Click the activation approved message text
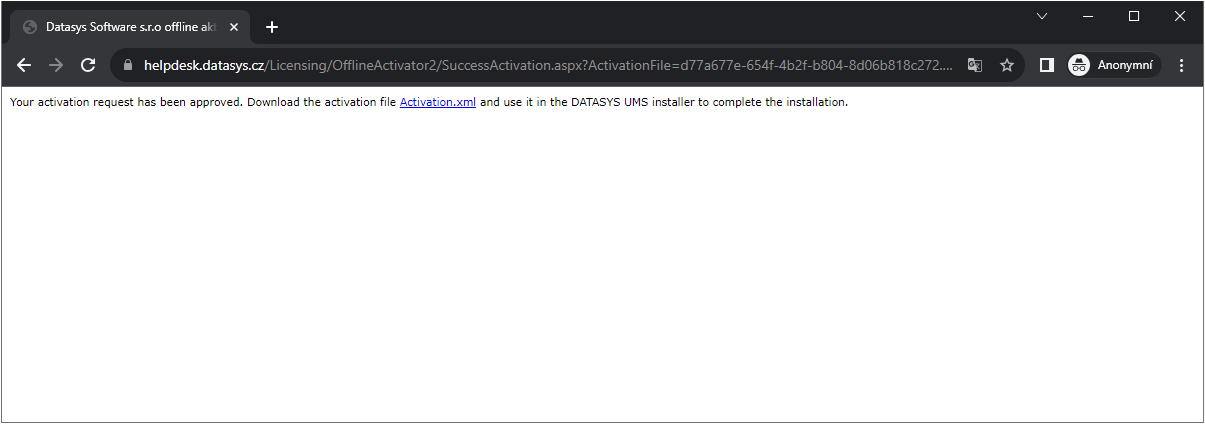Screen dimensions: 1205x424 (x=200, y=102)
